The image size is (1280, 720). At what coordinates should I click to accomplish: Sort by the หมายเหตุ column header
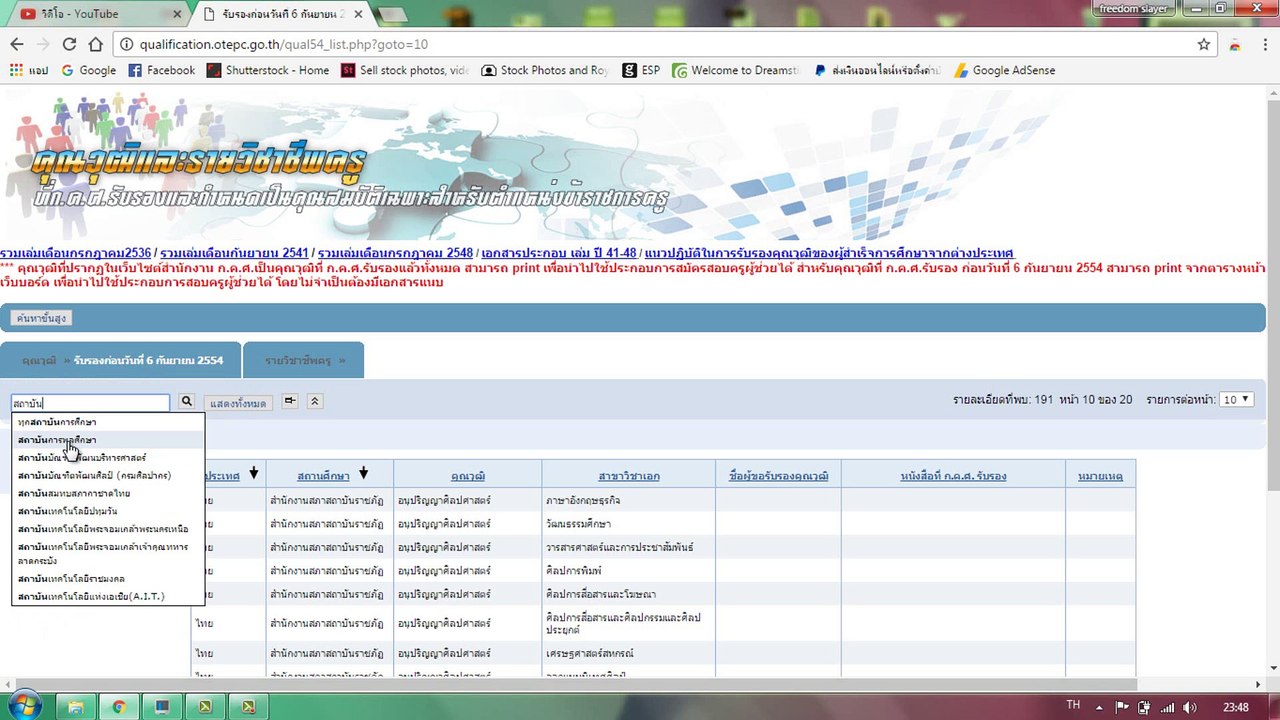pyautogui.click(x=1100, y=476)
